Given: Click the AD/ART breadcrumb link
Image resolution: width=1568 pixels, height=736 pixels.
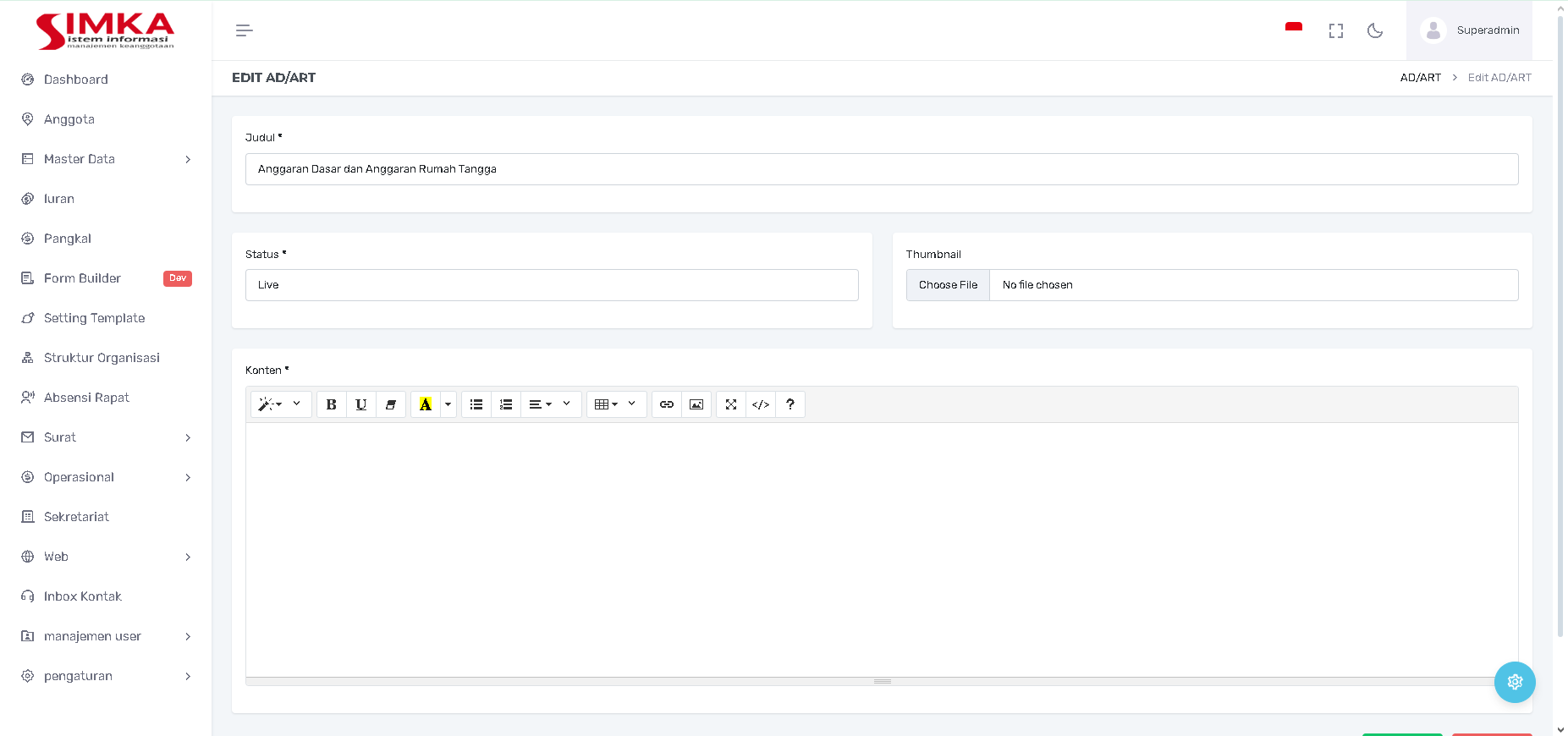Looking at the screenshot, I should click(x=1420, y=78).
